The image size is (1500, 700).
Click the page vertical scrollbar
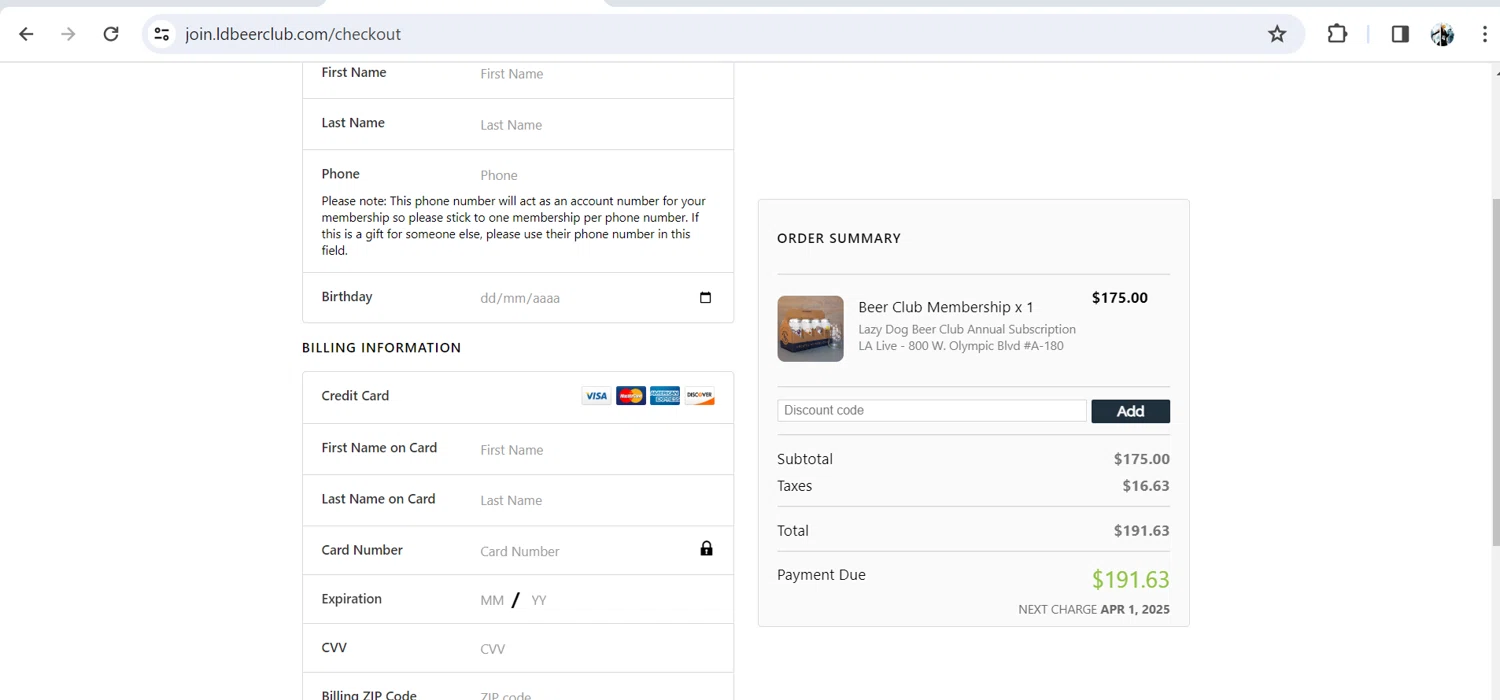point(1495,372)
